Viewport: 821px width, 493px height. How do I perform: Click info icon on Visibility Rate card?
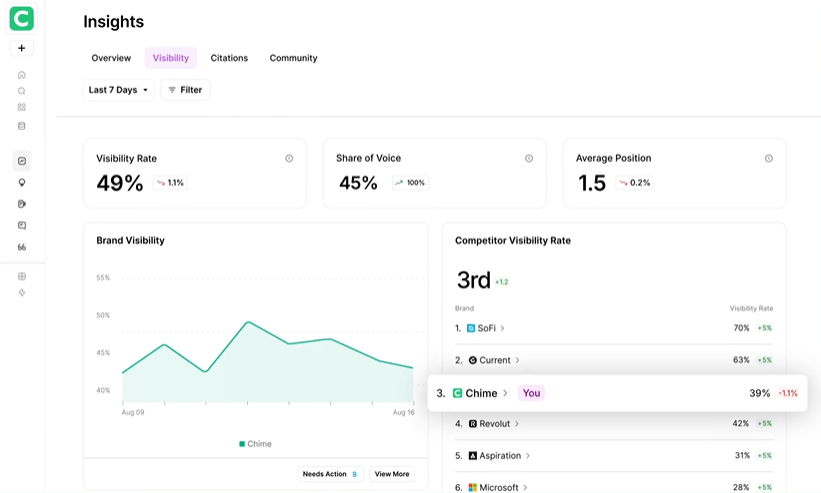(289, 159)
